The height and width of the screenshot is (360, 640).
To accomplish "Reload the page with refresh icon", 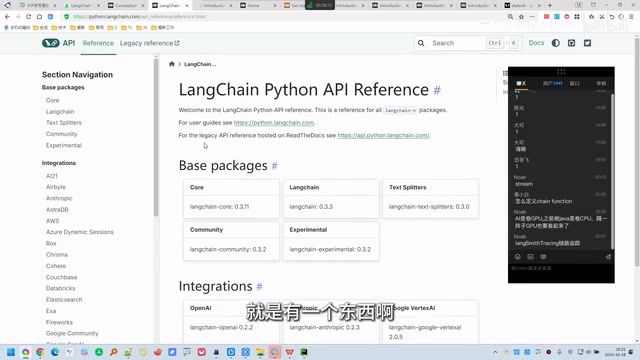I will 29,17.
